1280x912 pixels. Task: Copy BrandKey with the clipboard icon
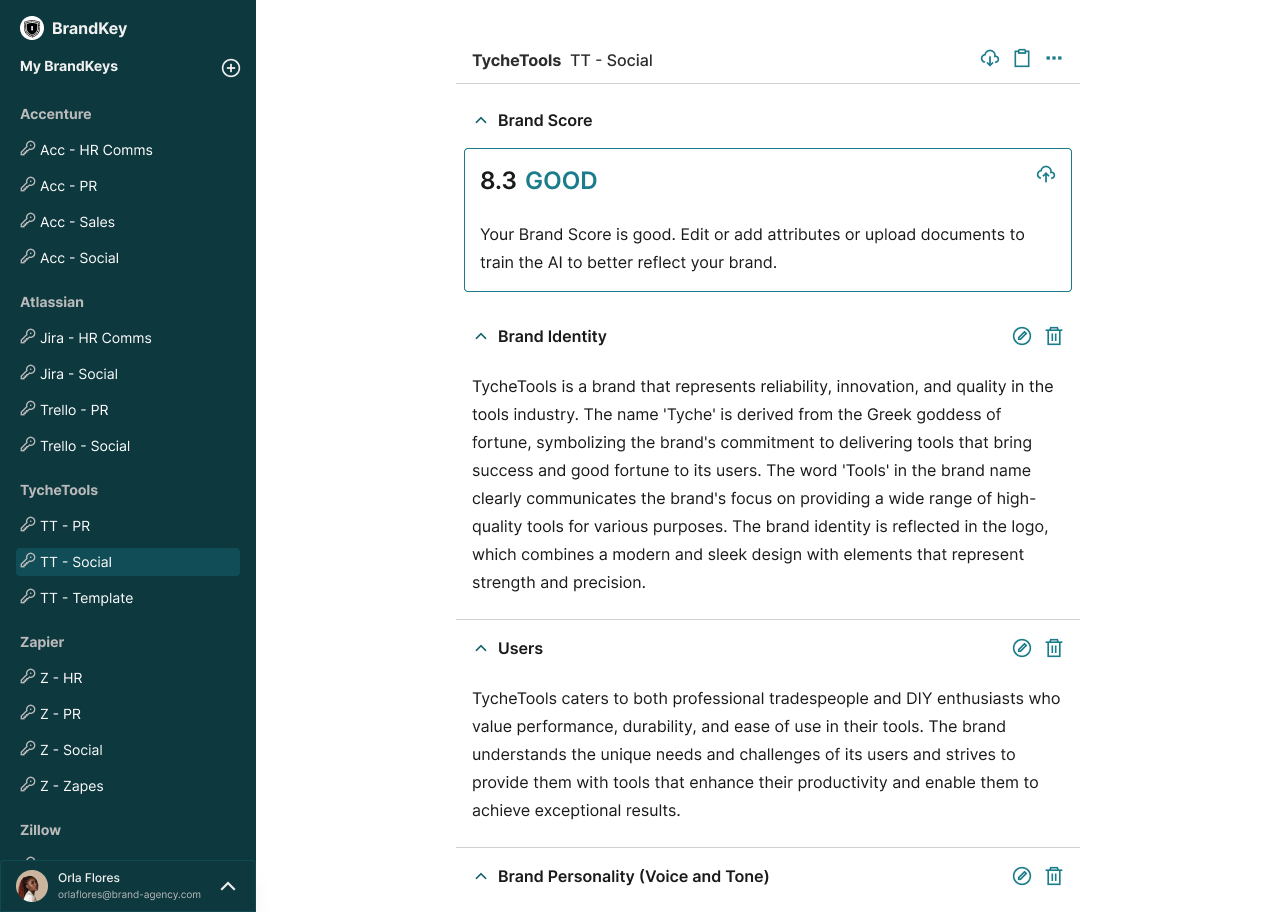tap(1022, 58)
